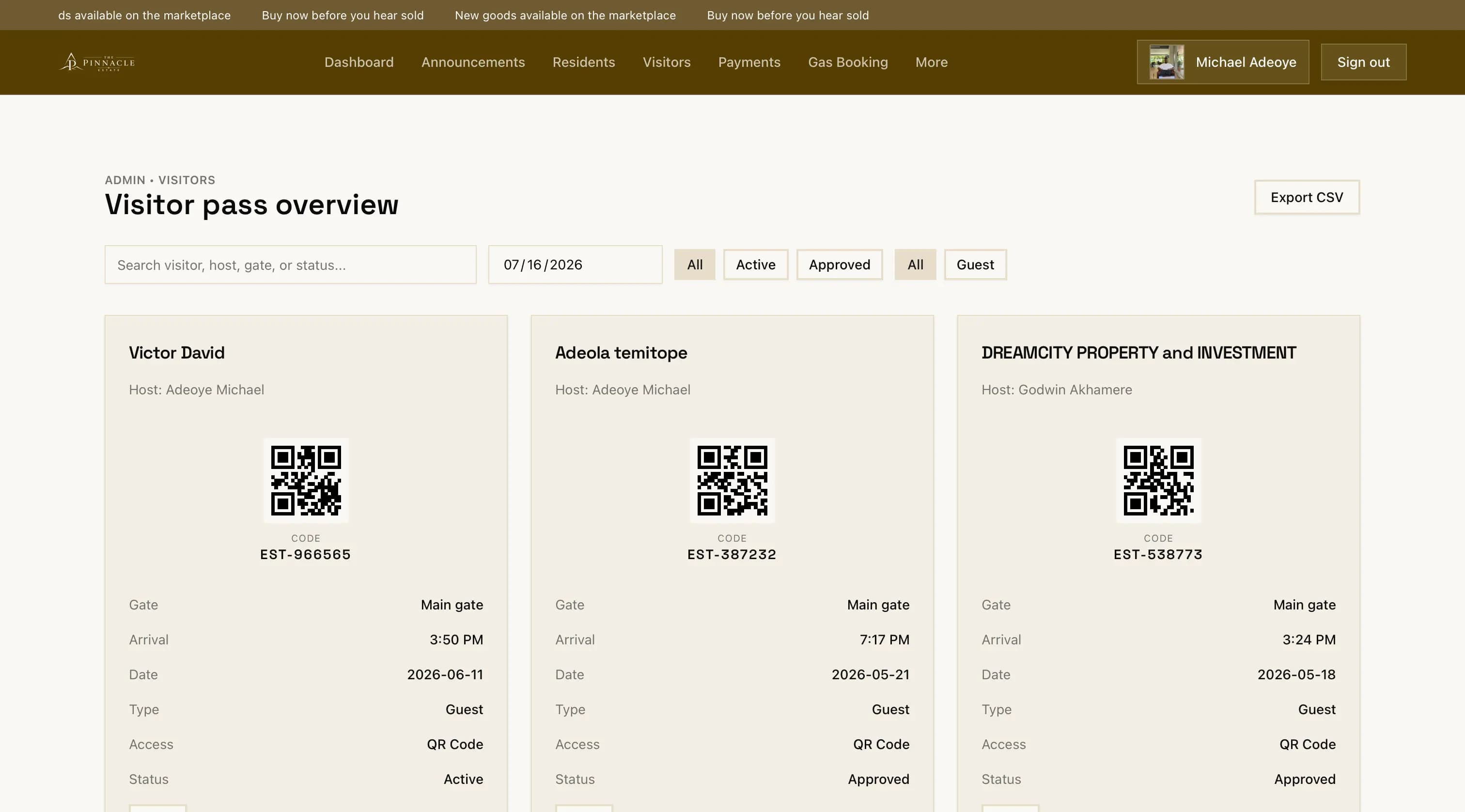Click the Adeola temitope card title
The height and width of the screenshot is (812, 1465).
pyautogui.click(x=621, y=353)
